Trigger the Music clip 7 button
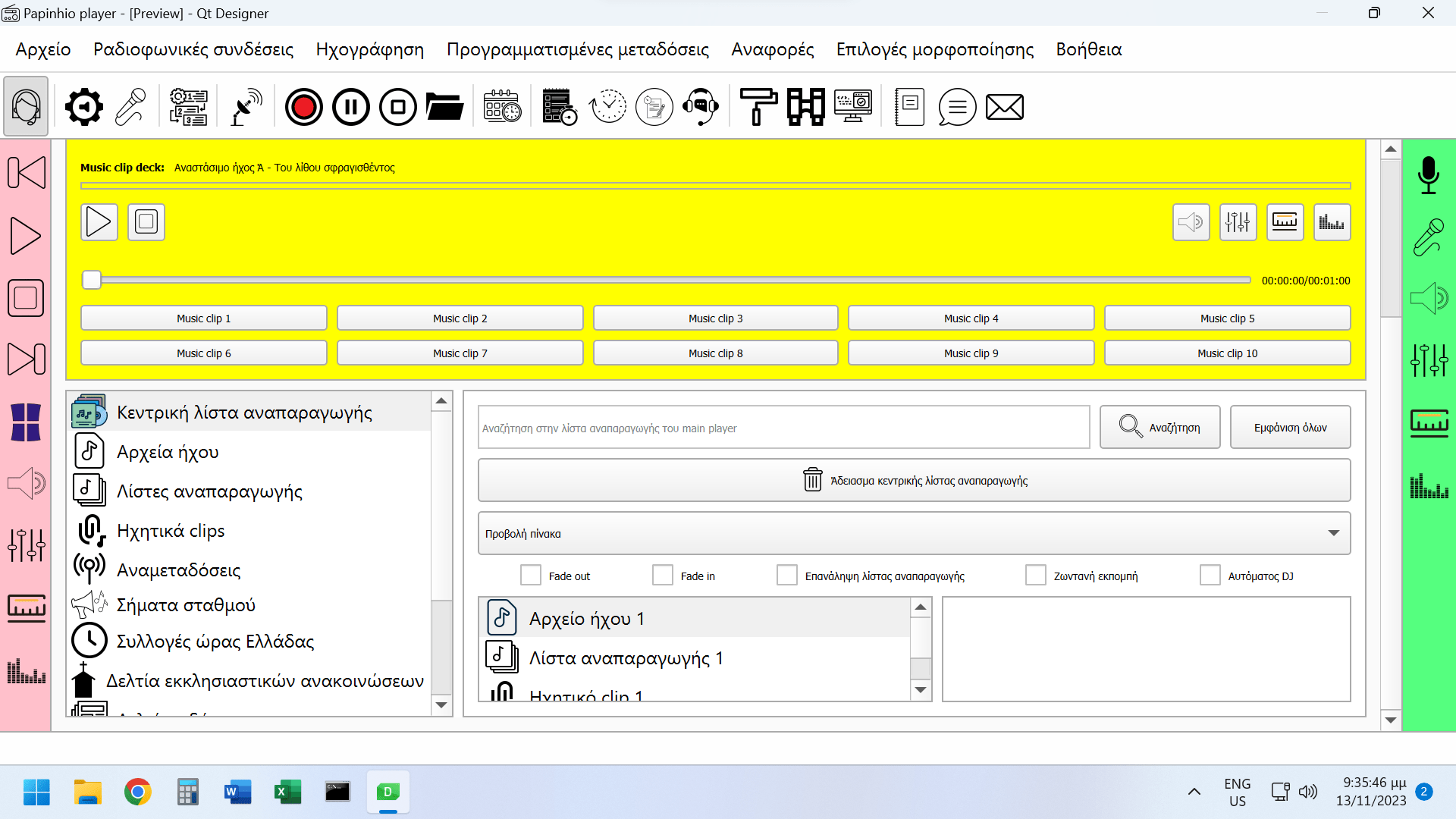 click(460, 353)
